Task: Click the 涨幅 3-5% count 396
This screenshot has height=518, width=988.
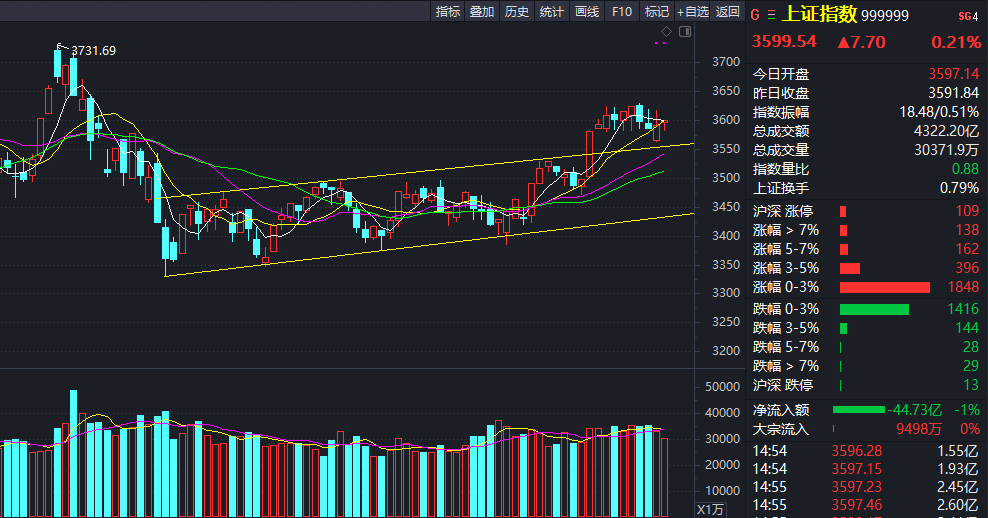Action: pos(967,268)
